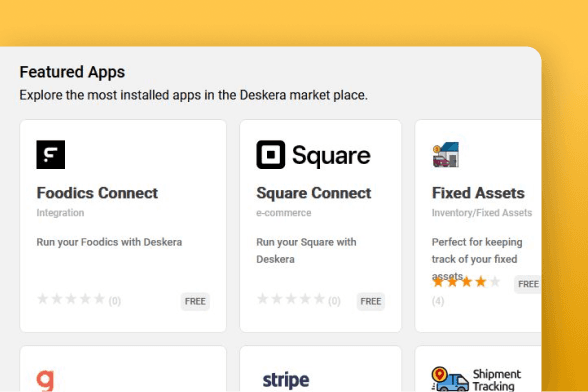Click FREE badge on Fixed Assets card

[x=528, y=284]
